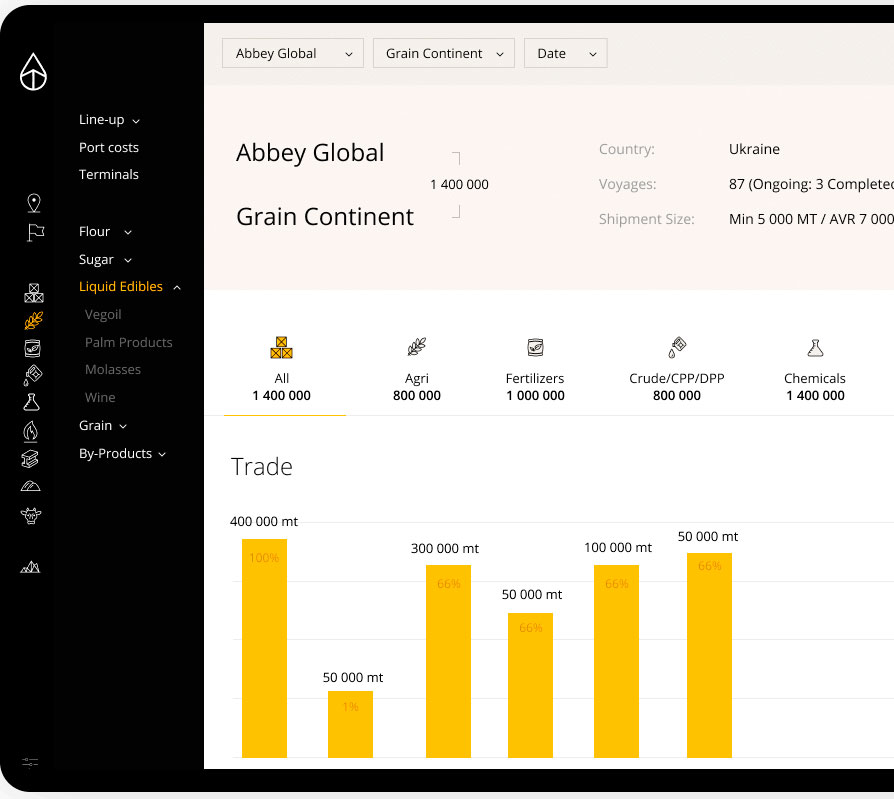Collapse the Liquid Edibles submenu
The height and width of the screenshot is (799, 894).
pyautogui.click(x=130, y=286)
